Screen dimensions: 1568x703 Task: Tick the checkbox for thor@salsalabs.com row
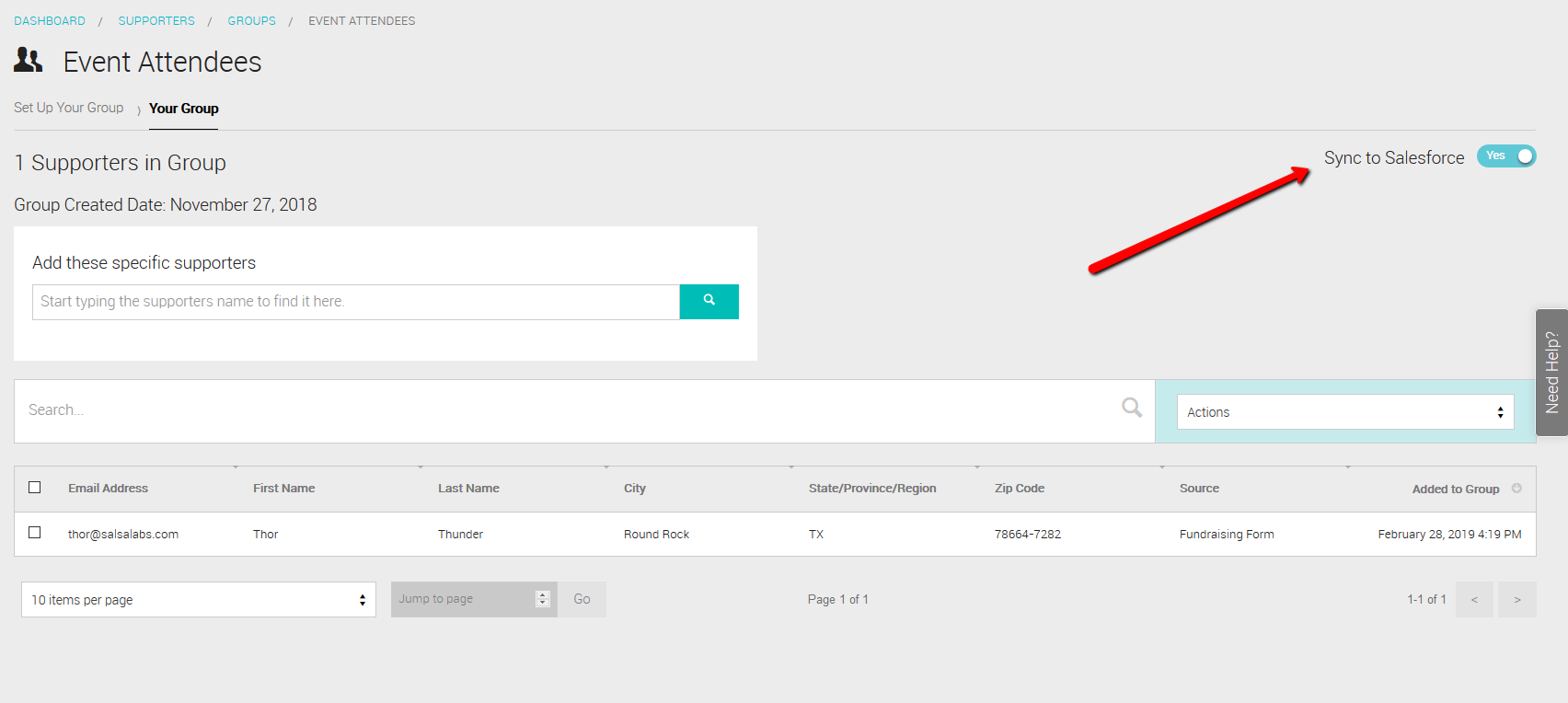pos(35,533)
